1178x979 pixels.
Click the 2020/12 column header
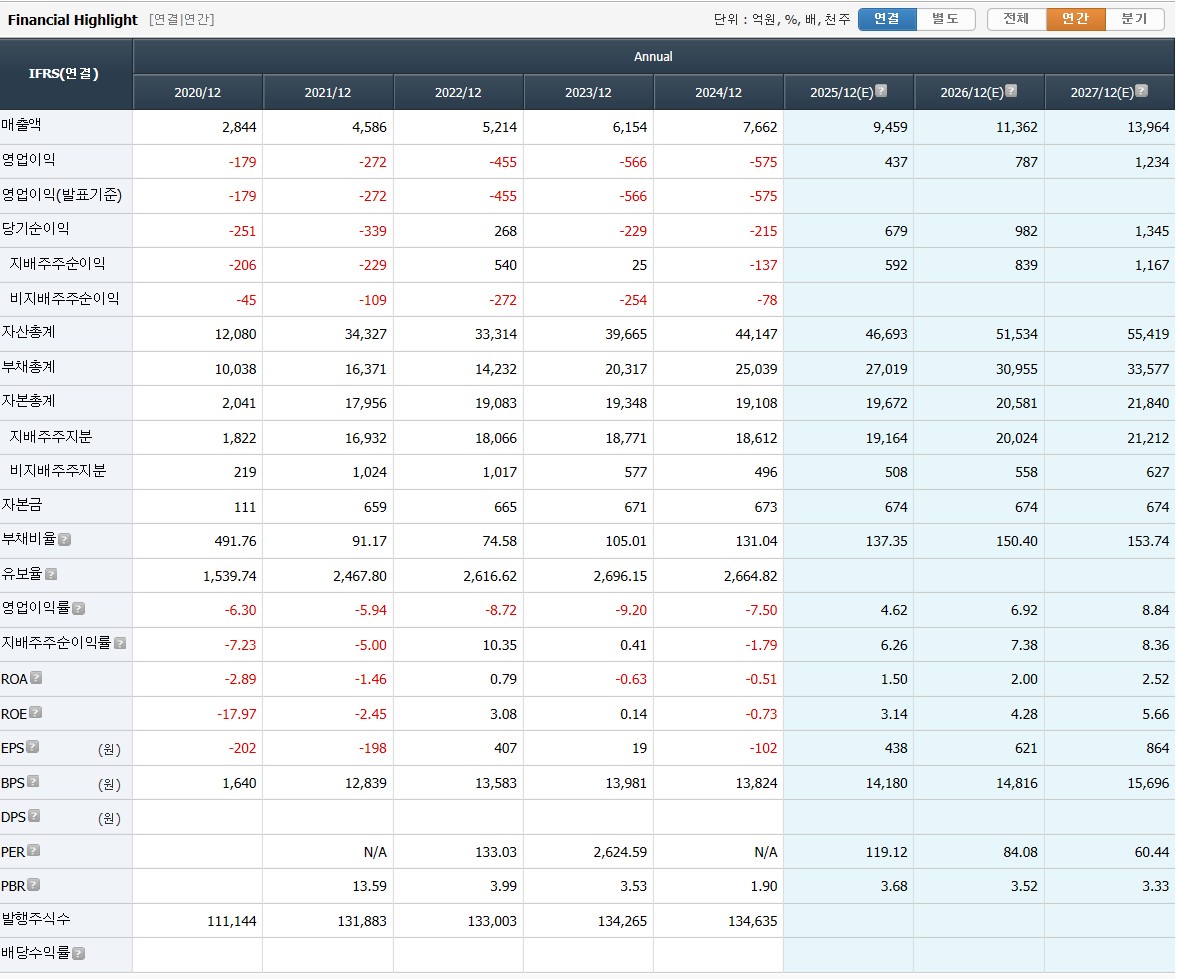198,92
